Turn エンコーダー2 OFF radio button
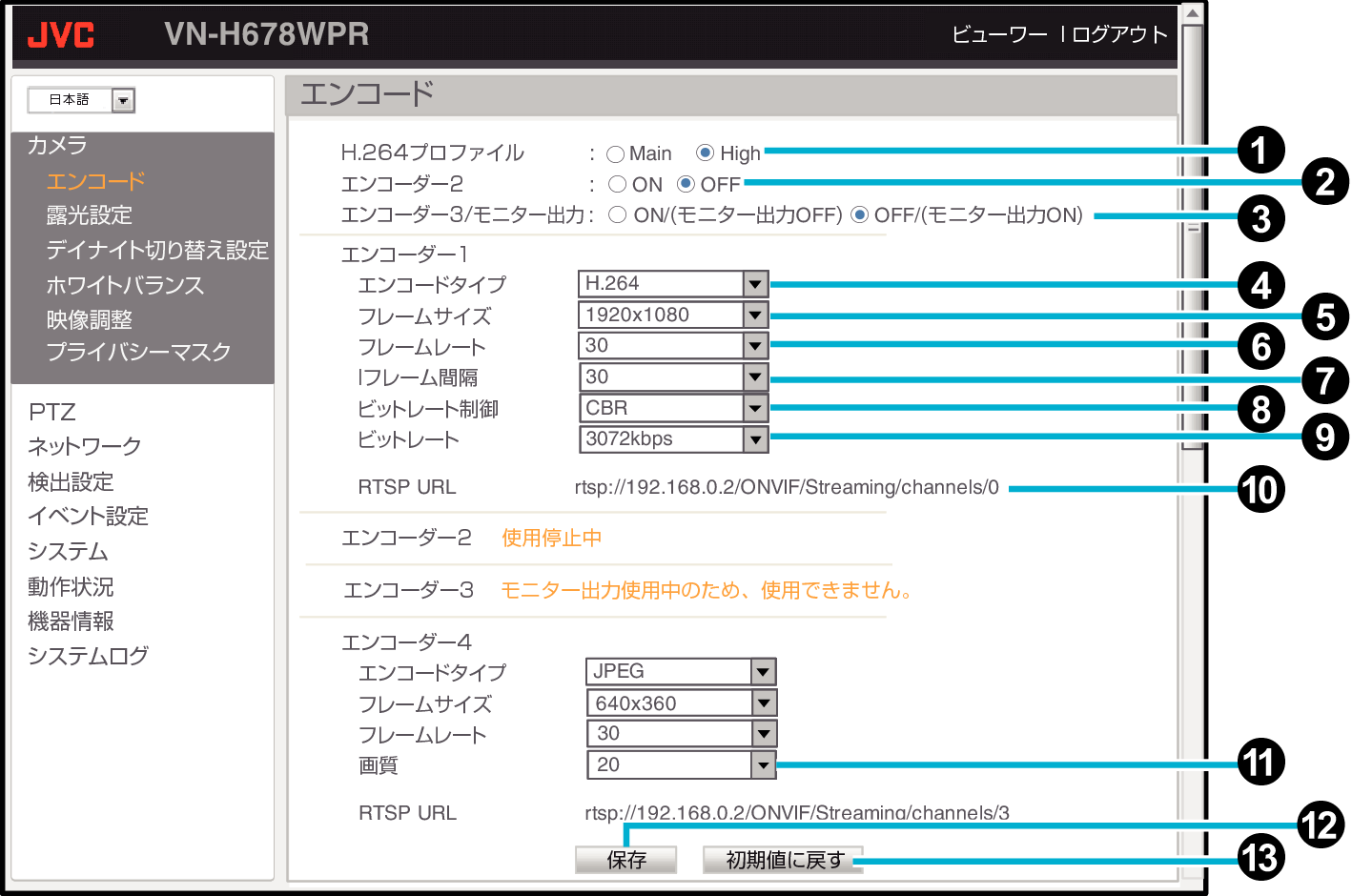The height and width of the screenshot is (896, 1352). coord(686,184)
